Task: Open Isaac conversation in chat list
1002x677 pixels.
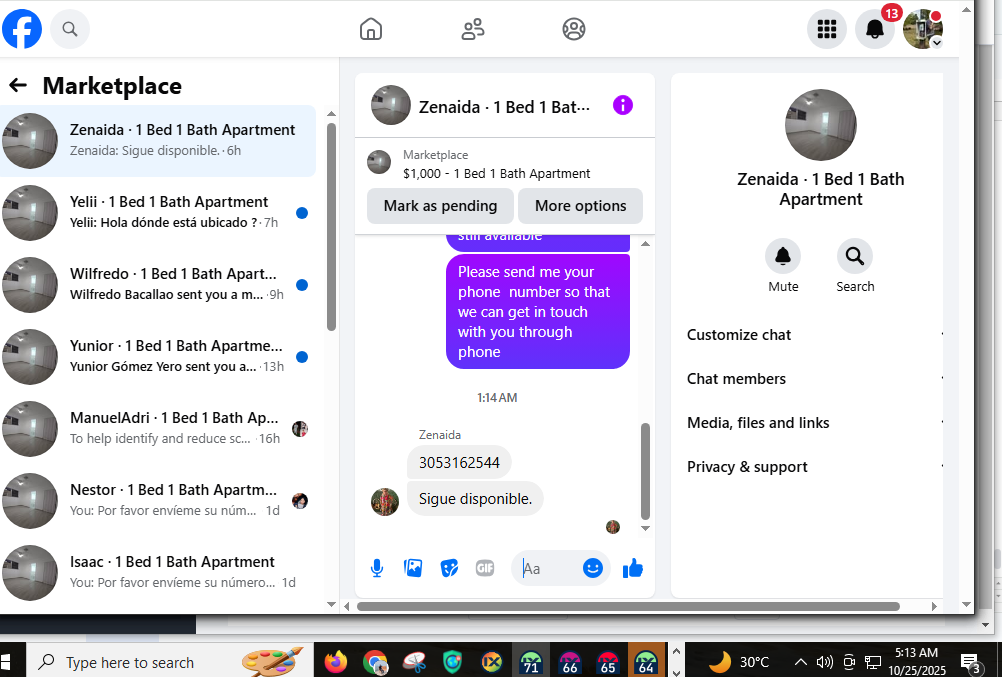Action: [158, 572]
